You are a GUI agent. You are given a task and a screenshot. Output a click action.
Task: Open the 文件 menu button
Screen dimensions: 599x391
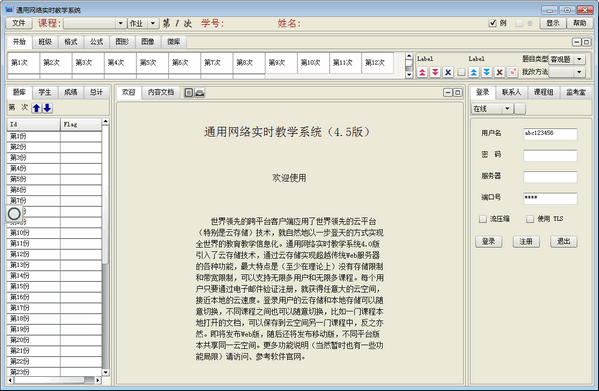pos(19,23)
